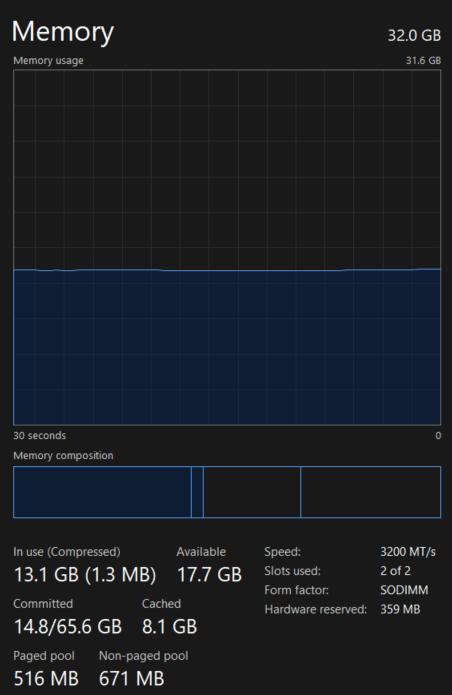452x695 pixels.
Task: Click the Speed: label
Action: pyautogui.click(x=283, y=552)
